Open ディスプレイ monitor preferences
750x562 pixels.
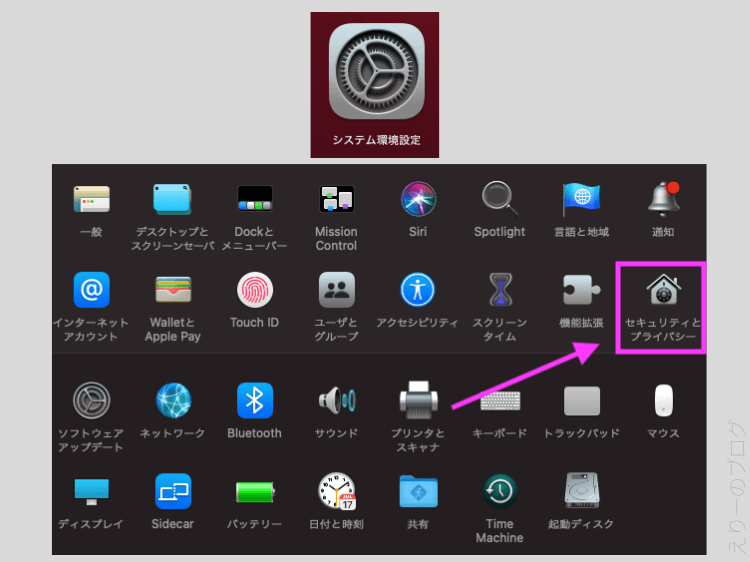click(x=91, y=492)
